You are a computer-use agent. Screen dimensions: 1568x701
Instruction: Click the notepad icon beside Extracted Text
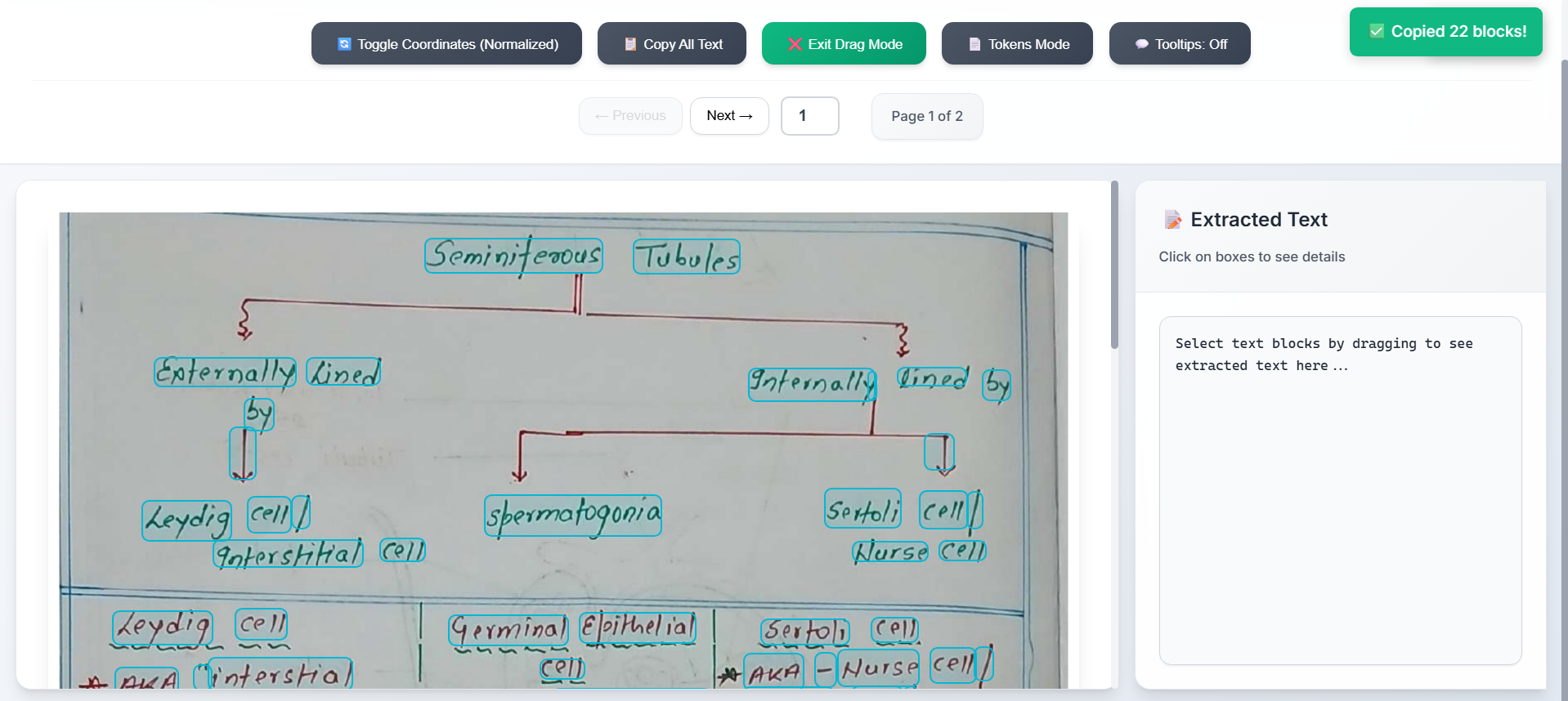(1173, 220)
